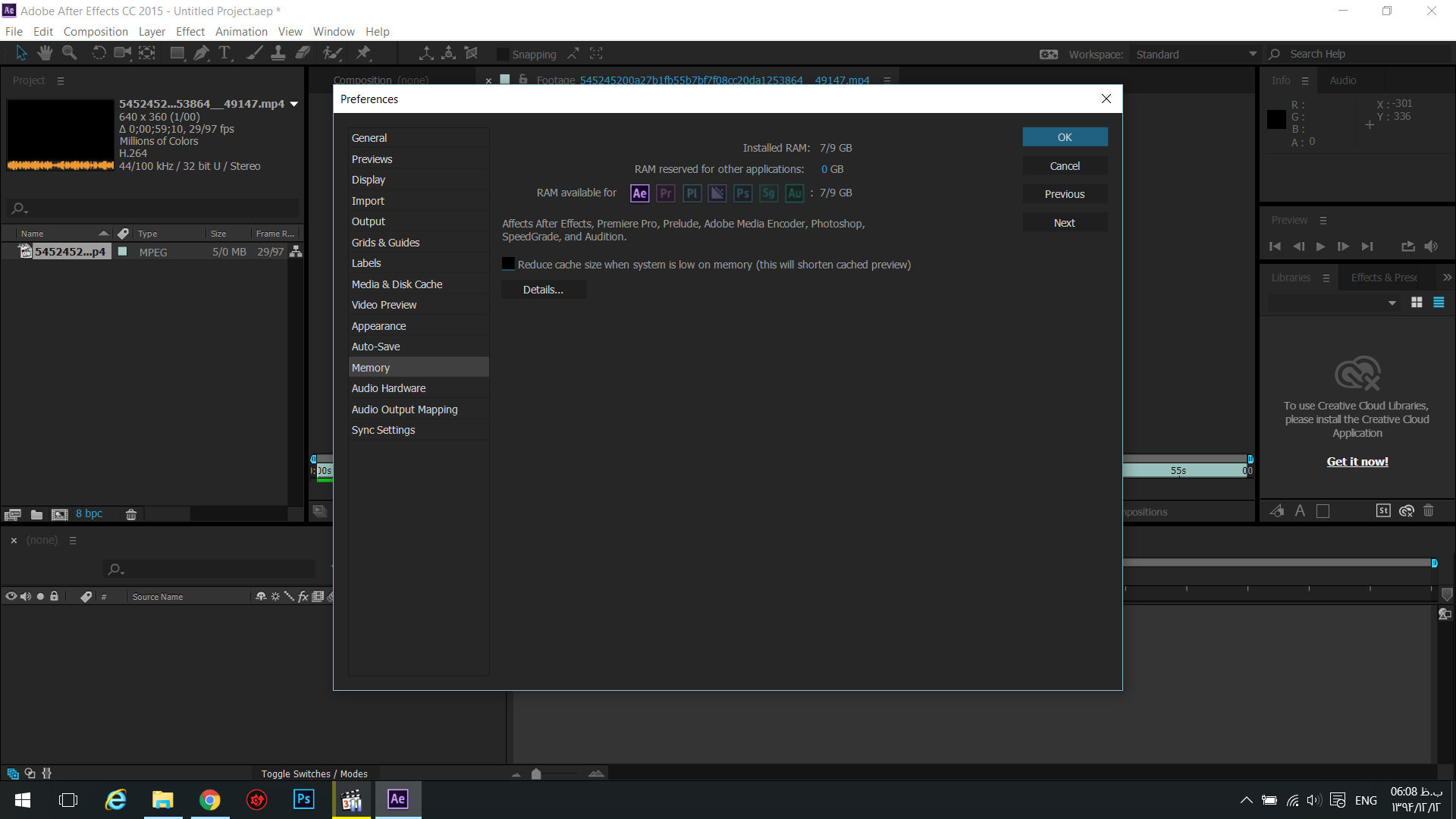Click the Photoshop icon in RAM row

[743, 193]
